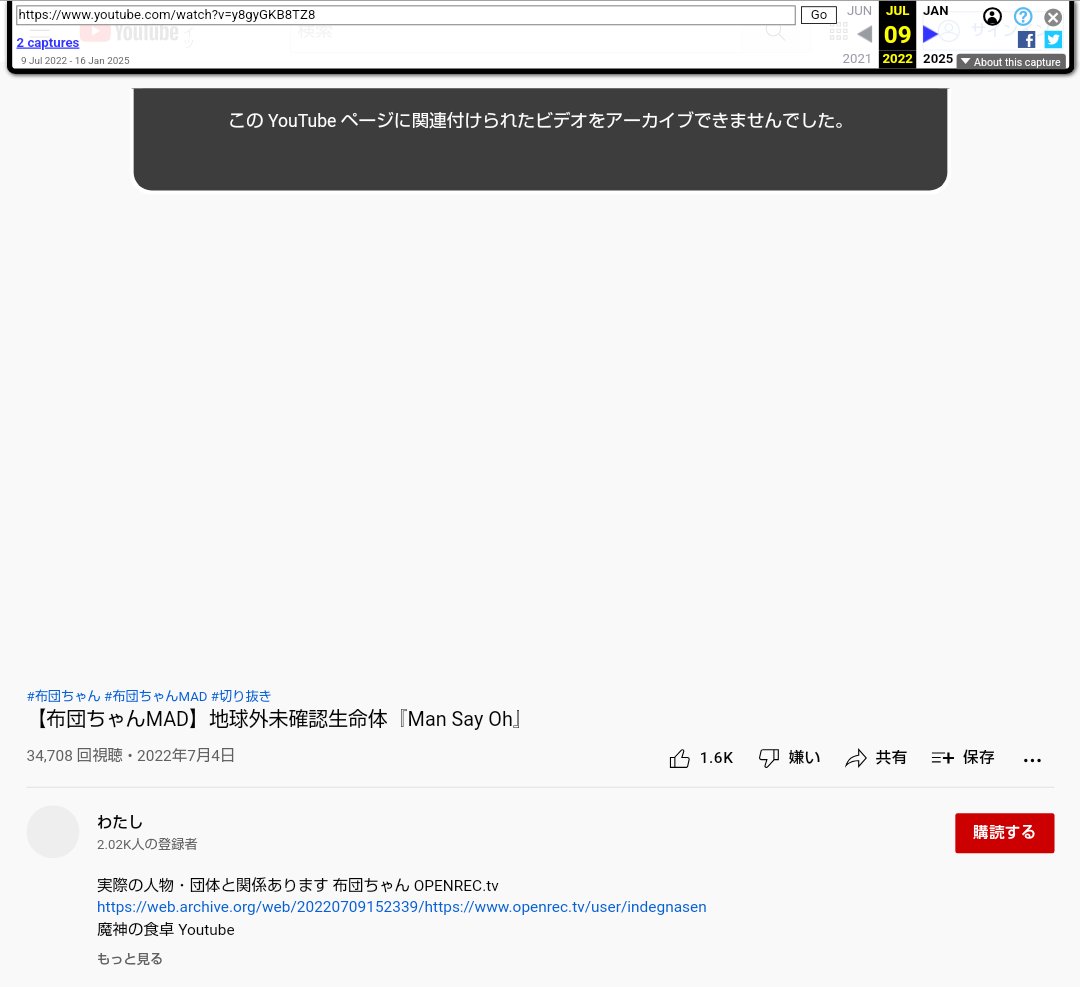The height and width of the screenshot is (987, 1080).
Task: Go to previous capture arrow
Action: coord(864,34)
